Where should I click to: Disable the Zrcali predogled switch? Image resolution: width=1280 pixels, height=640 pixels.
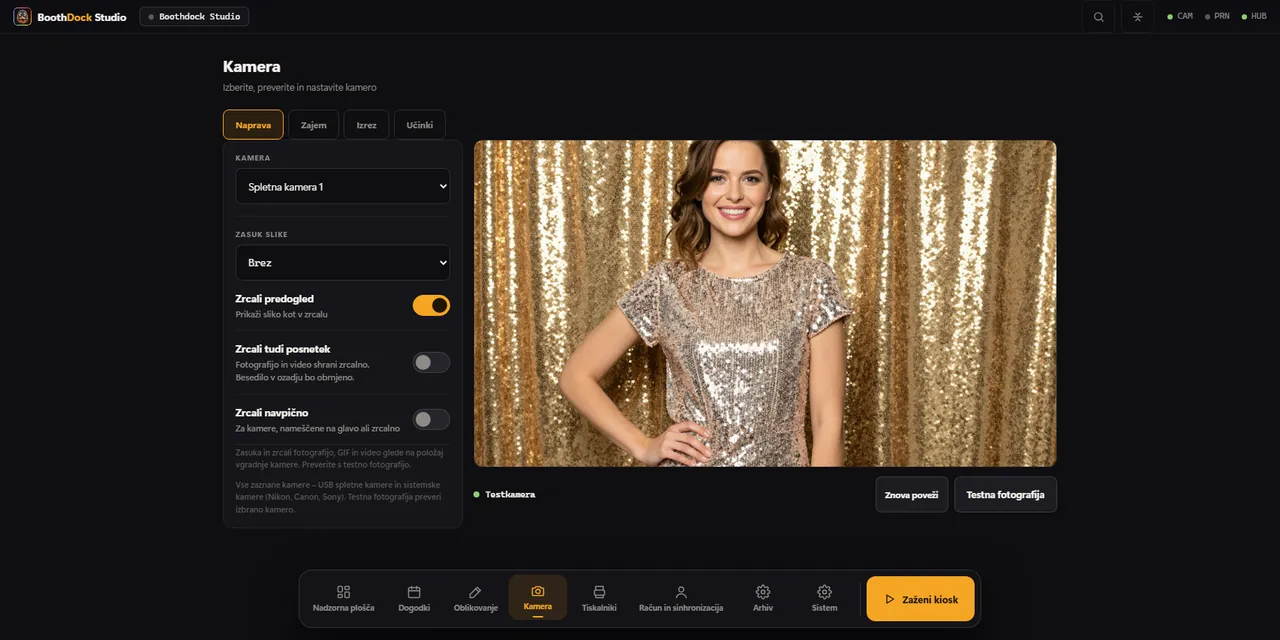[x=431, y=305]
